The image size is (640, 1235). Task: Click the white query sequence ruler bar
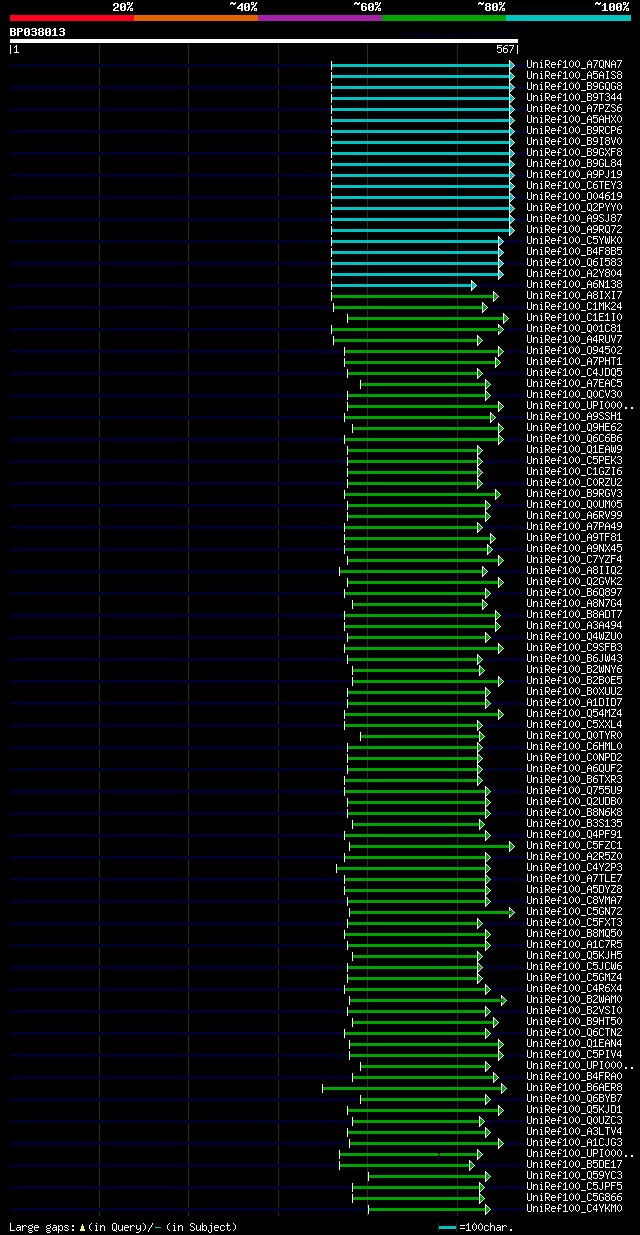(263, 41)
